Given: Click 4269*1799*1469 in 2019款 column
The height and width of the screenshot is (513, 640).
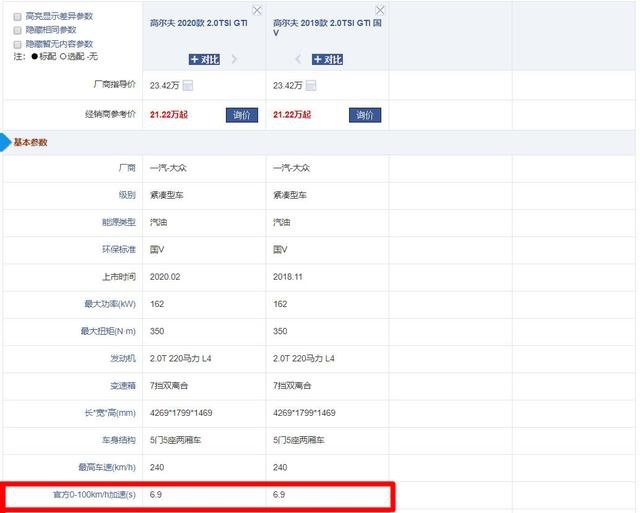Looking at the screenshot, I should [304, 413].
